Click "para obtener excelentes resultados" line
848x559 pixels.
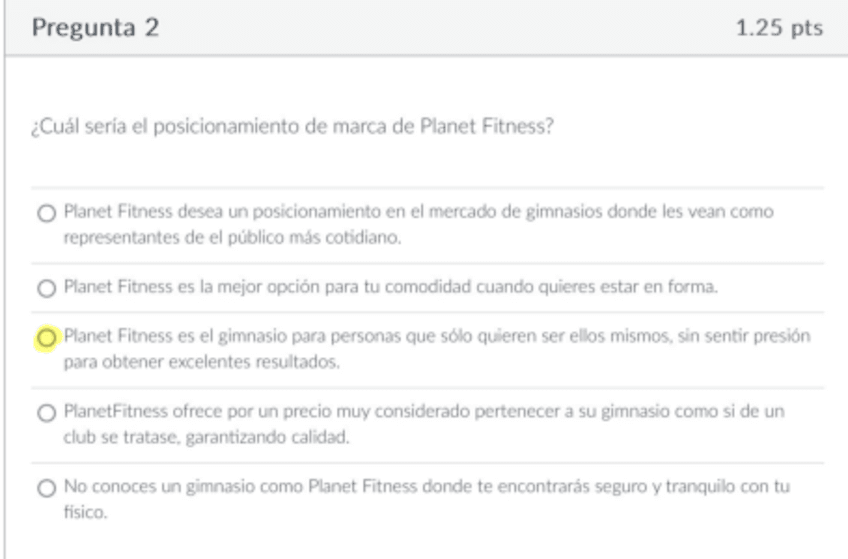(x=200, y=362)
